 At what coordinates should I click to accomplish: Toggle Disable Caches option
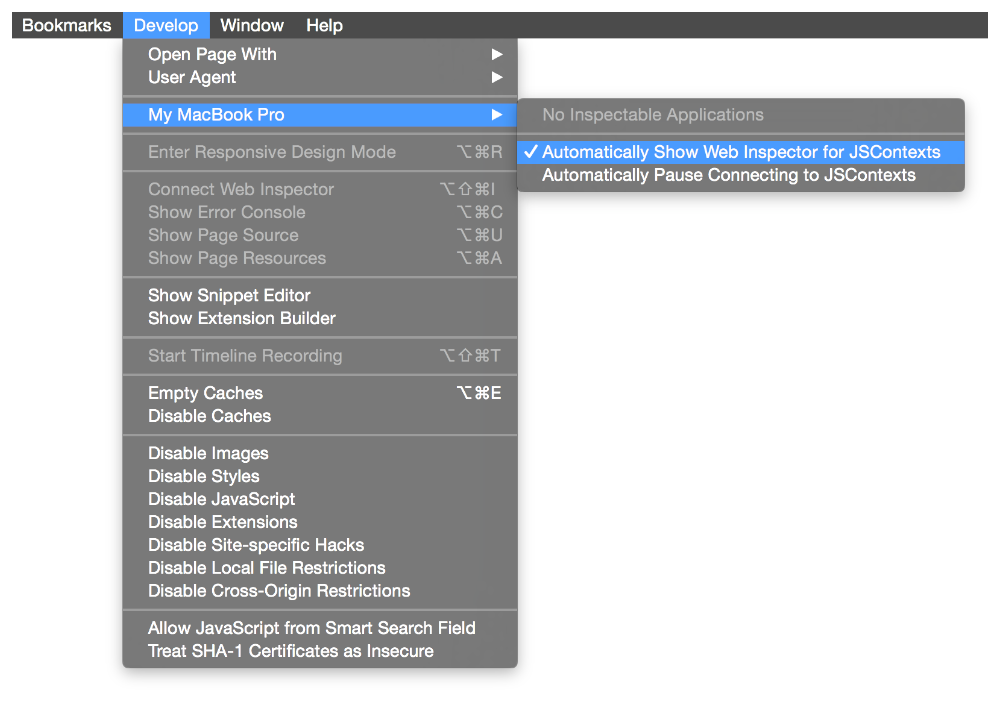210,416
